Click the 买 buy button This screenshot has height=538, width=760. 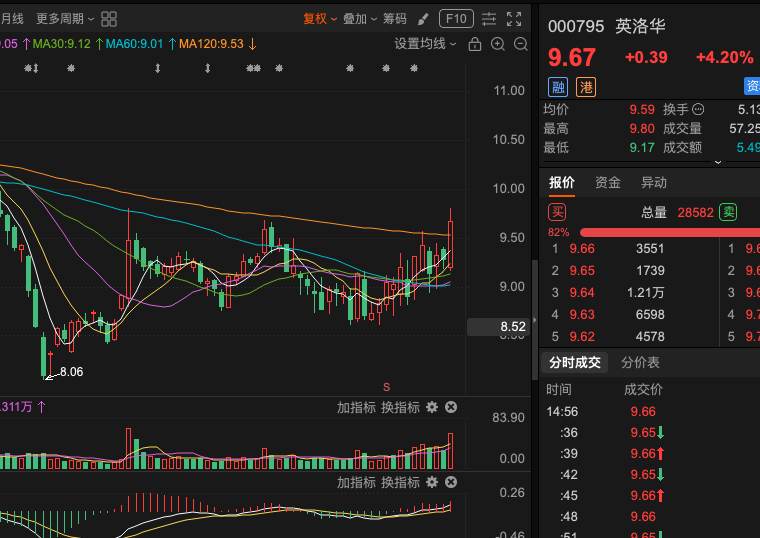(557, 212)
